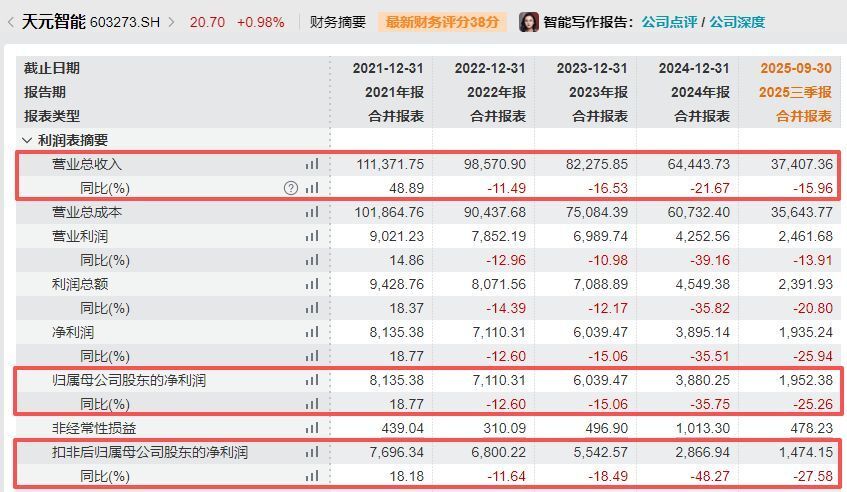Click stock name 天元智能
Screen dimensions: 847x492
[x=53, y=22]
